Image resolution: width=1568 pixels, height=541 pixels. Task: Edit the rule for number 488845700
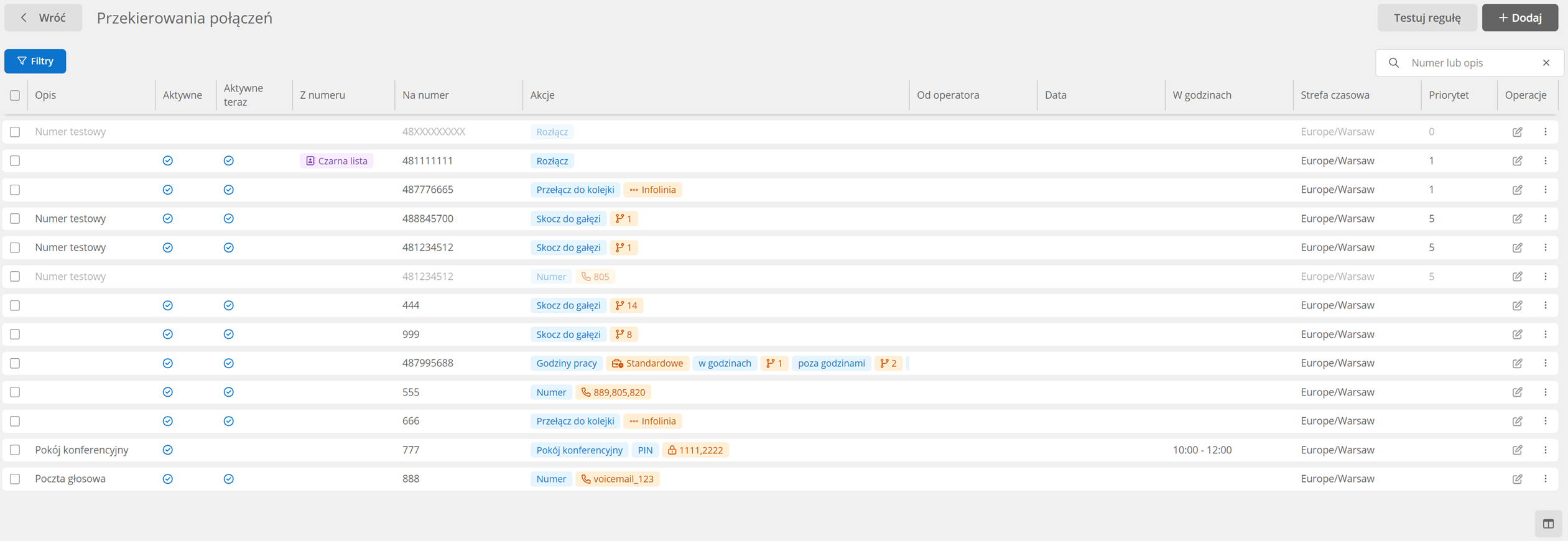(x=1517, y=218)
